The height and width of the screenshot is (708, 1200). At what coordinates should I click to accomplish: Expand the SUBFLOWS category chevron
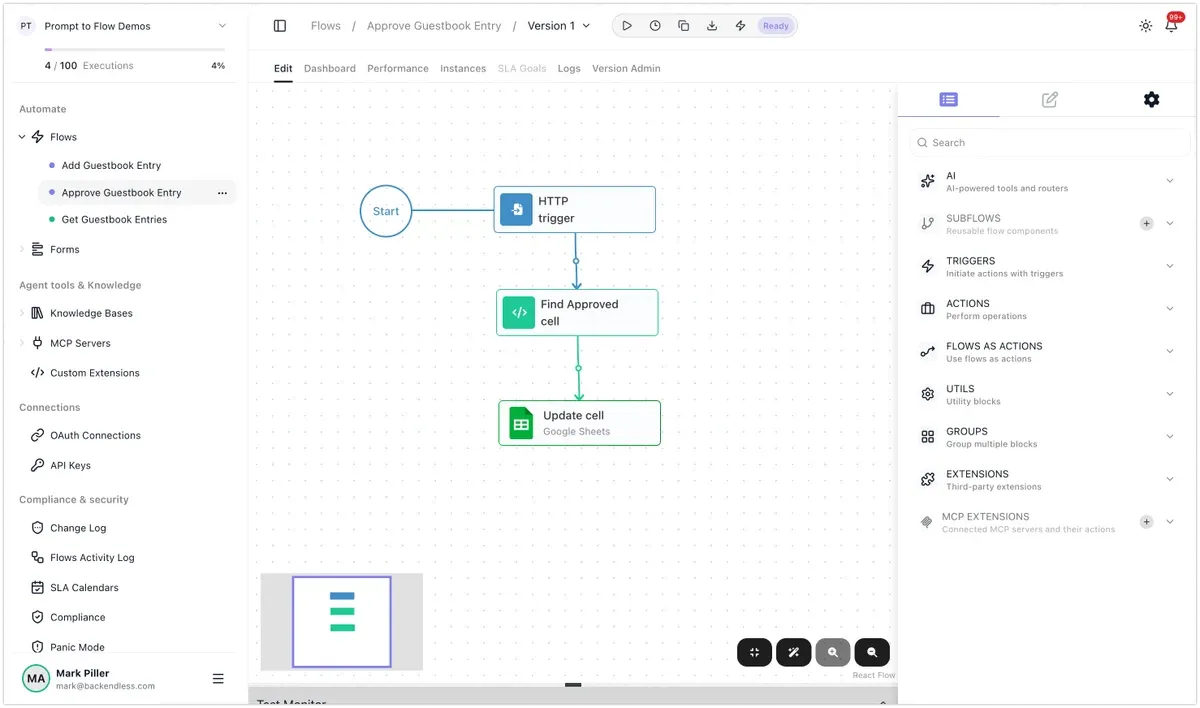(x=1170, y=224)
